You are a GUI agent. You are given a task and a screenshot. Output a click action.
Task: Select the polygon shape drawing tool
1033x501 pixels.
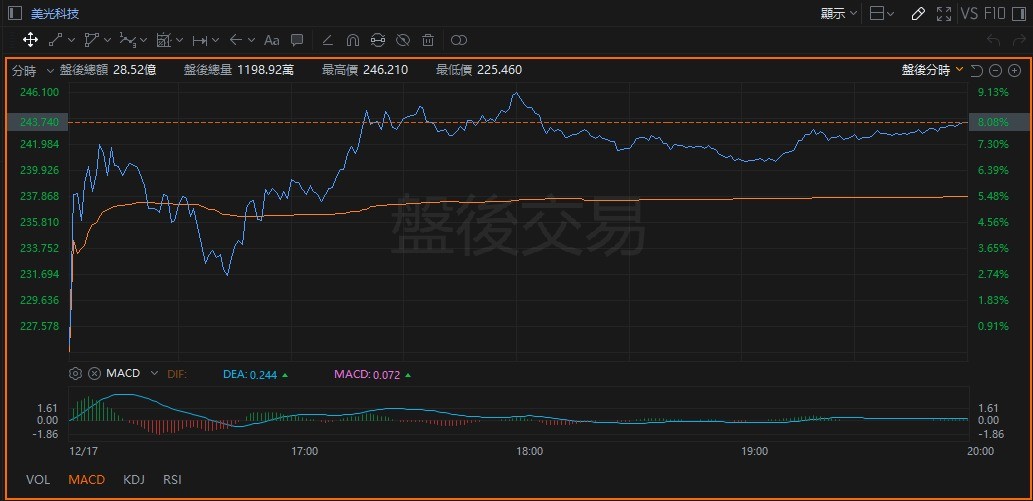tap(91, 40)
